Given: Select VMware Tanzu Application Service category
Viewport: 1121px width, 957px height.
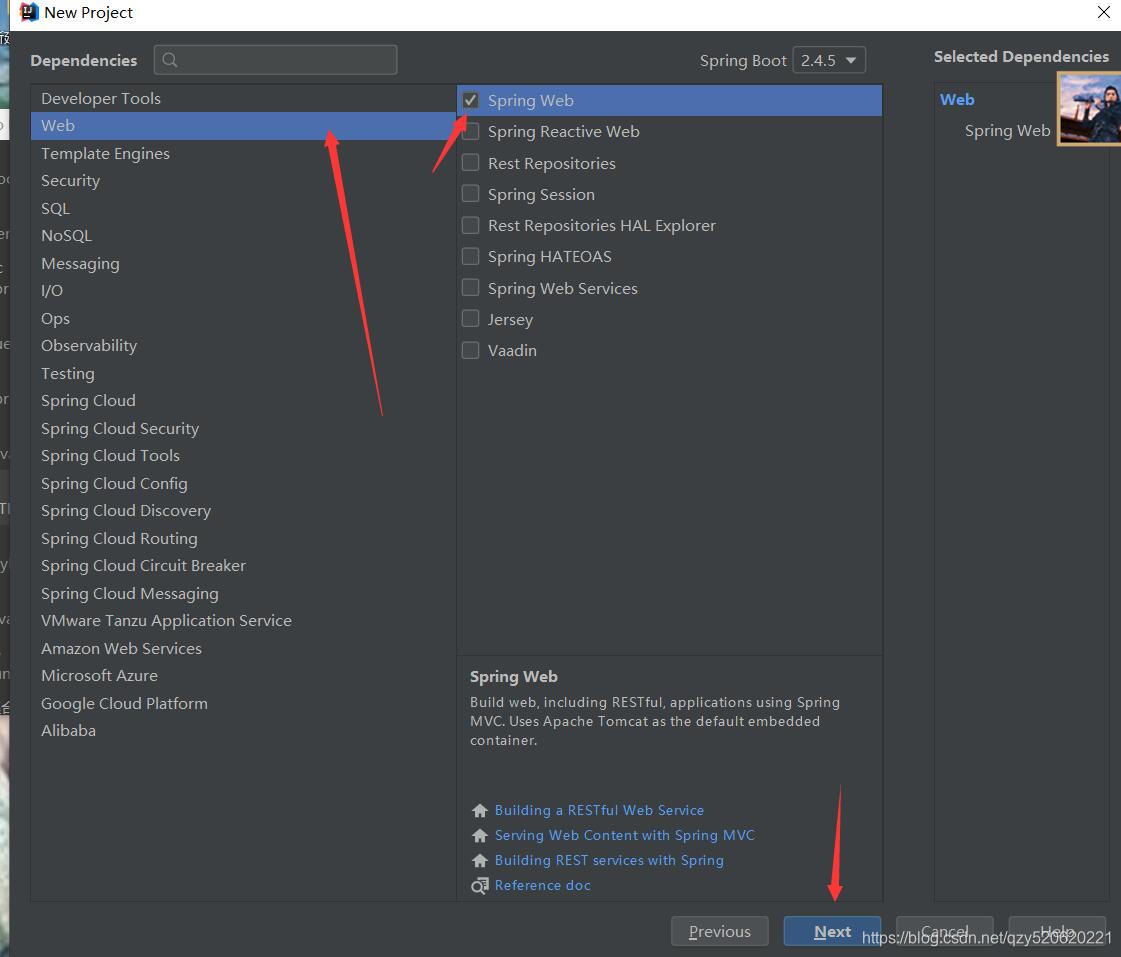Looking at the screenshot, I should pyautogui.click(x=243, y=621).
